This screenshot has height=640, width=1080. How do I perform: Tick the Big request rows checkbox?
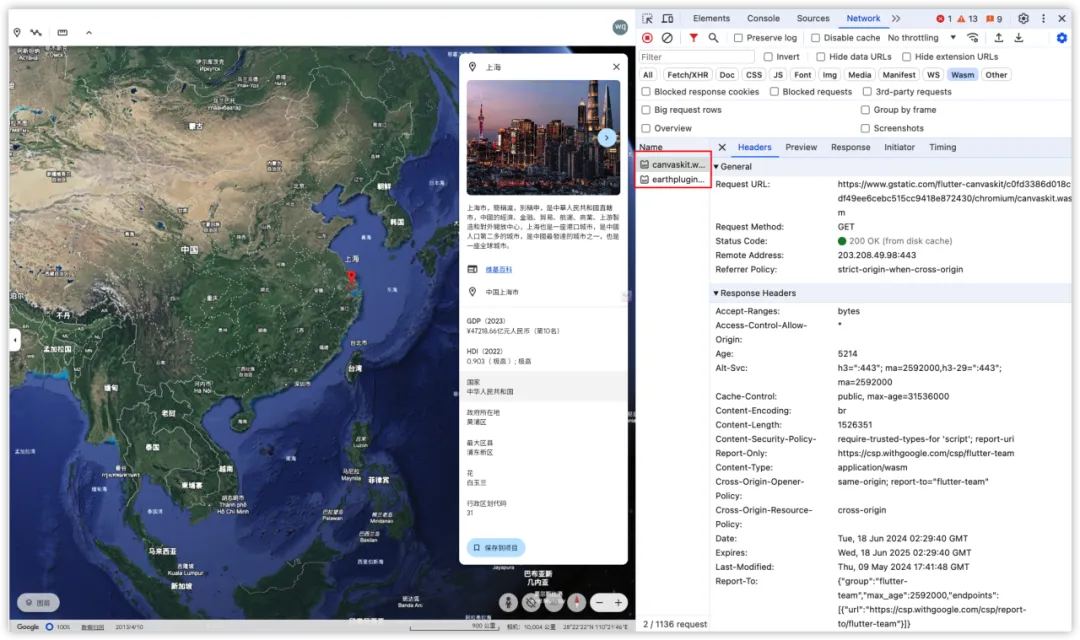[x=646, y=110]
